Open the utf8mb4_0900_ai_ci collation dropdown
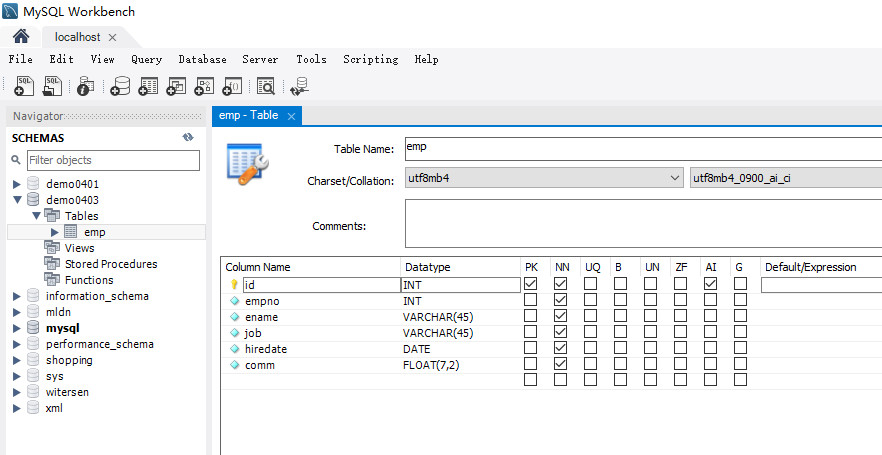 (786, 178)
